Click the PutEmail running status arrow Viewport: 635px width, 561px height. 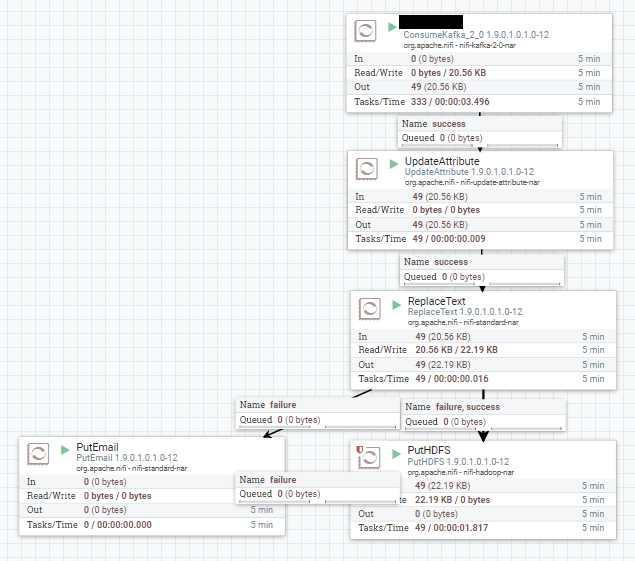[x=65, y=450]
